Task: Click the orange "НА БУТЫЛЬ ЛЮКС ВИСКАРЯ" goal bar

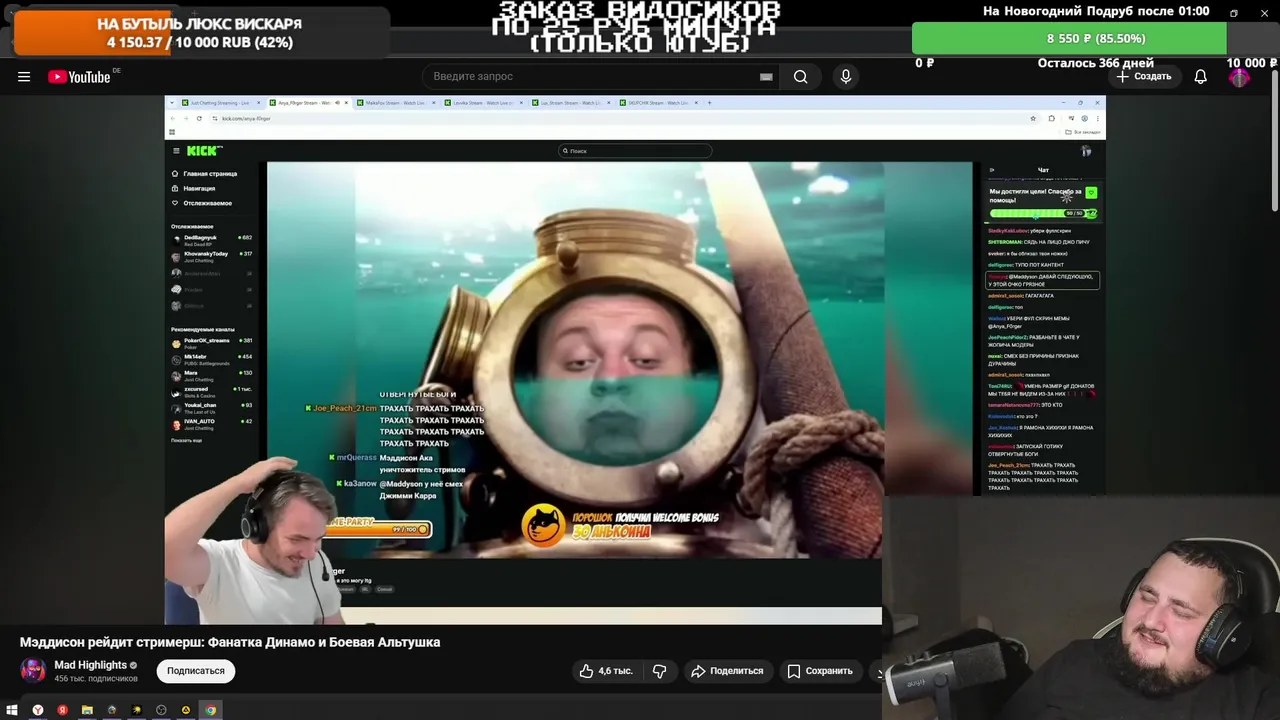Action: click(200, 32)
